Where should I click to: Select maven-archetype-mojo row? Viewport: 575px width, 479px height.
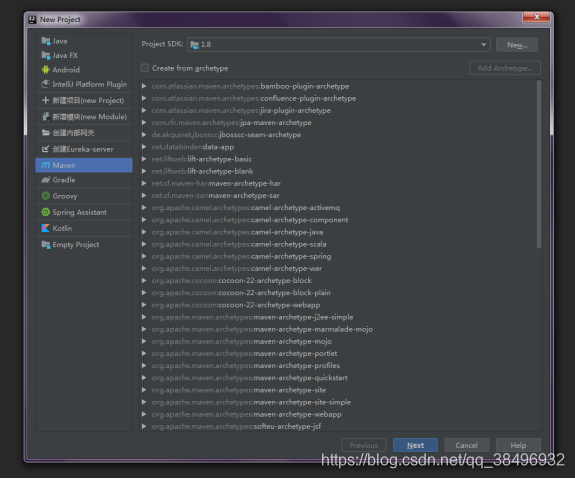(x=337, y=341)
